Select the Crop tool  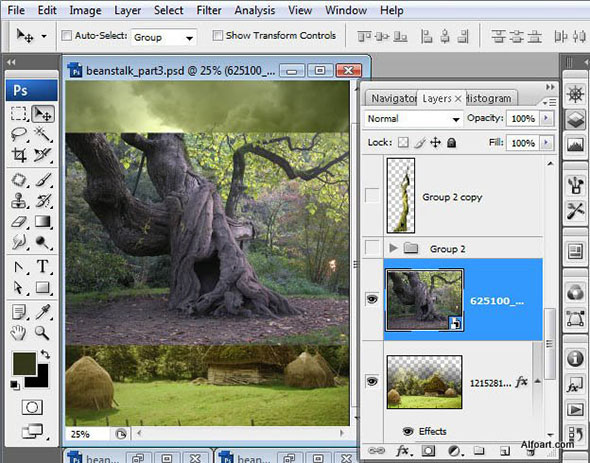click(x=19, y=154)
